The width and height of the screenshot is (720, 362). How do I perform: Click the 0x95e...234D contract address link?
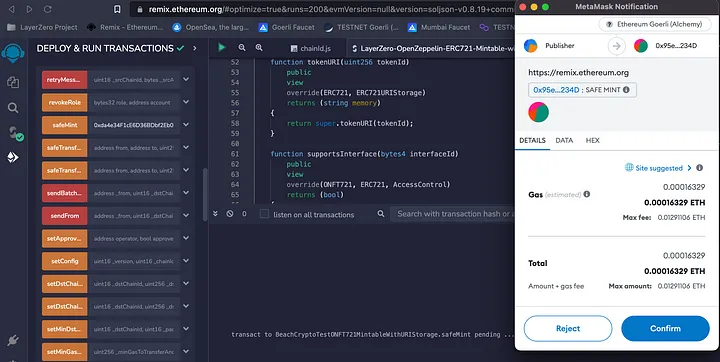(x=556, y=90)
